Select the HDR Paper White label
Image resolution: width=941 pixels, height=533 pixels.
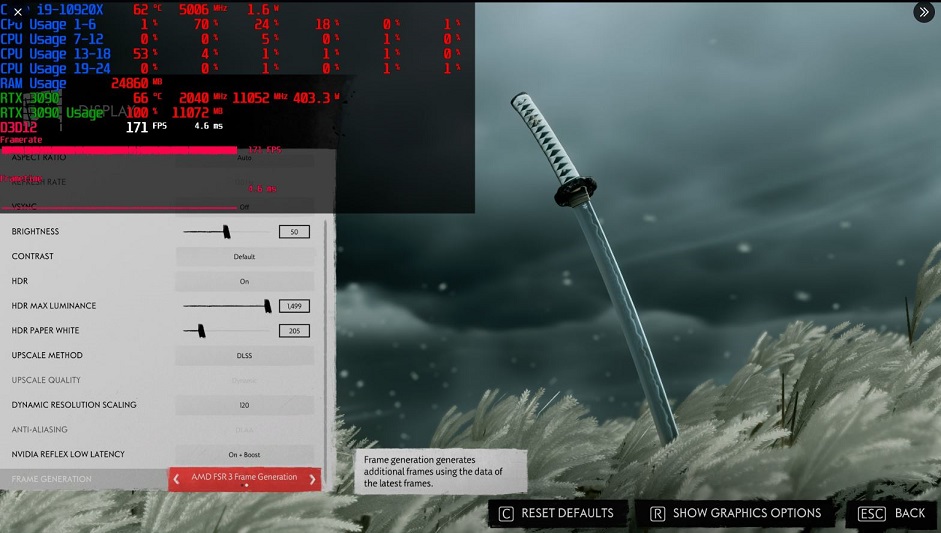coord(45,331)
